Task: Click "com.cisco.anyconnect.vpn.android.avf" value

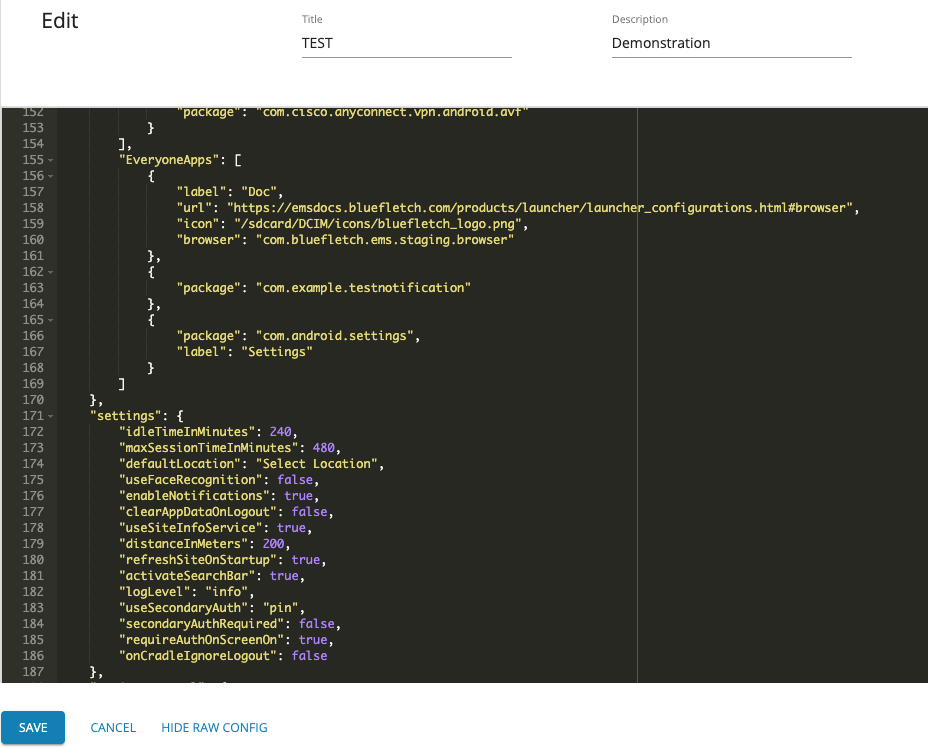Action: click(392, 112)
